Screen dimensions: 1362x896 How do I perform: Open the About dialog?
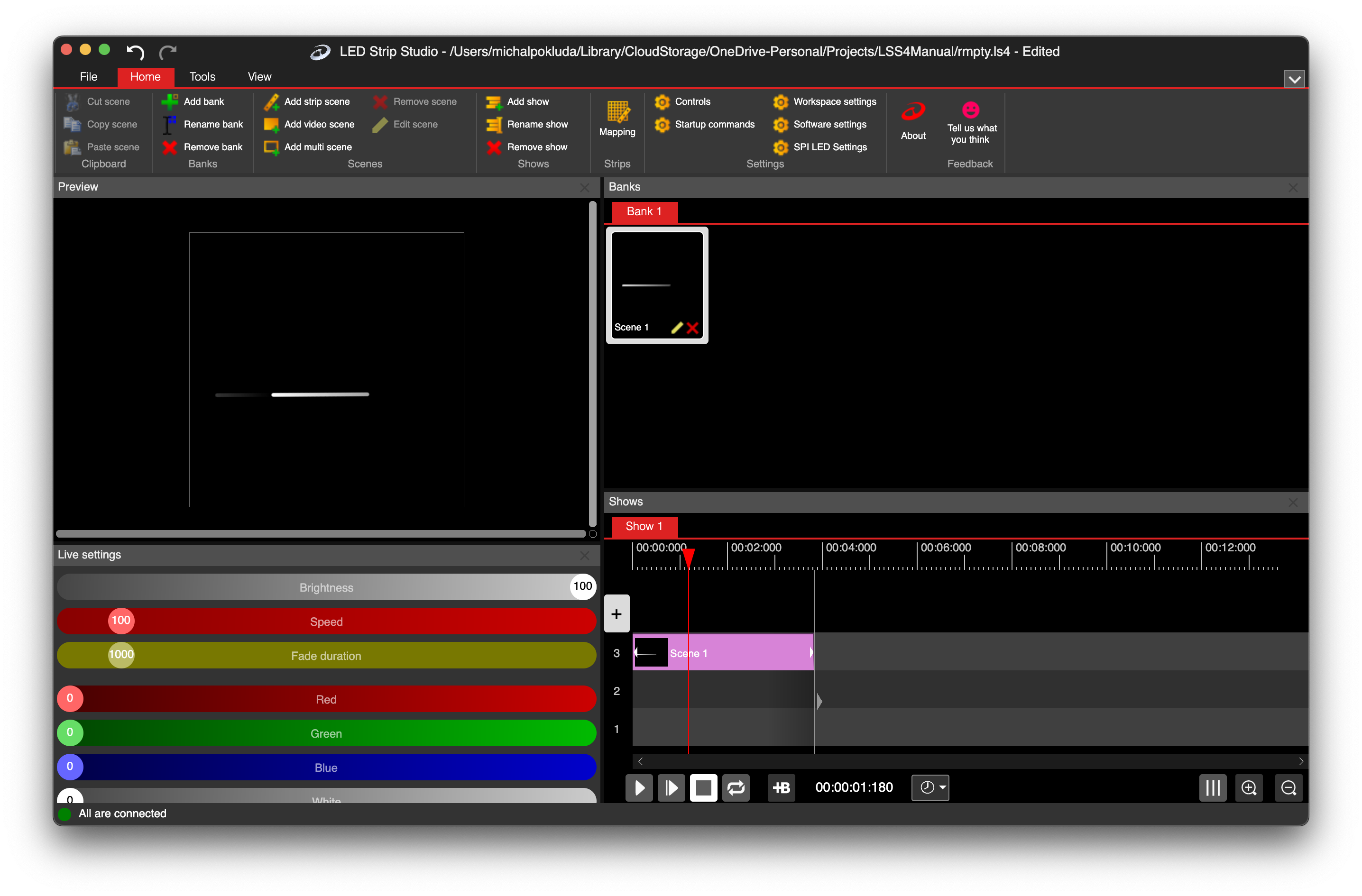(x=913, y=121)
